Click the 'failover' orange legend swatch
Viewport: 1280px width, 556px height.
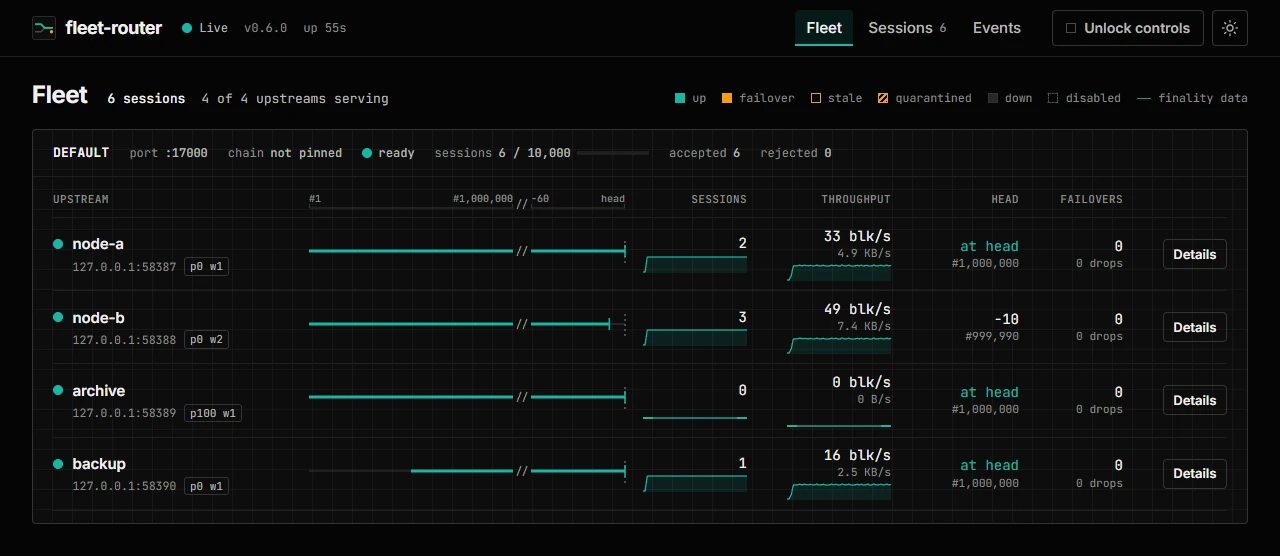(x=728, y=98)
